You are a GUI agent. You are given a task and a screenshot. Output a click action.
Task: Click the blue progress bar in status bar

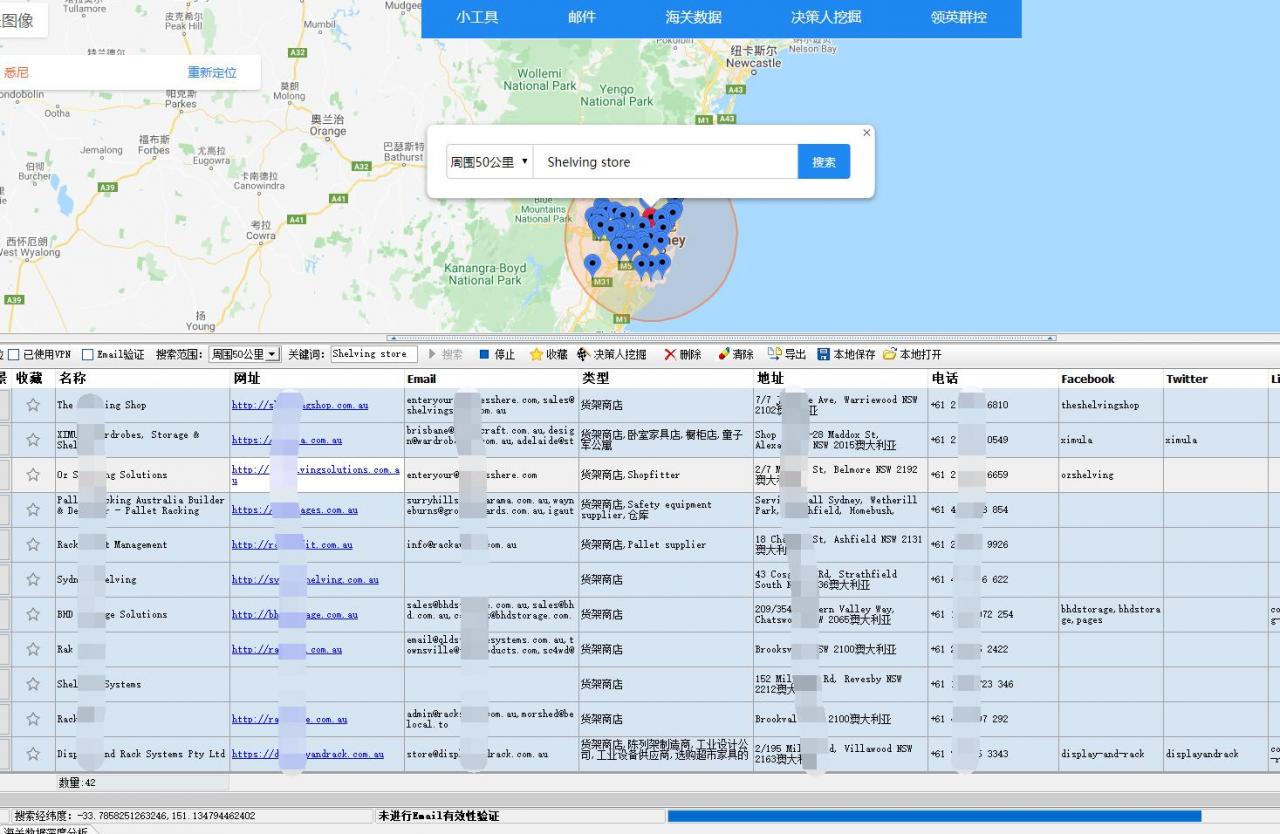(x=934, y=816)
